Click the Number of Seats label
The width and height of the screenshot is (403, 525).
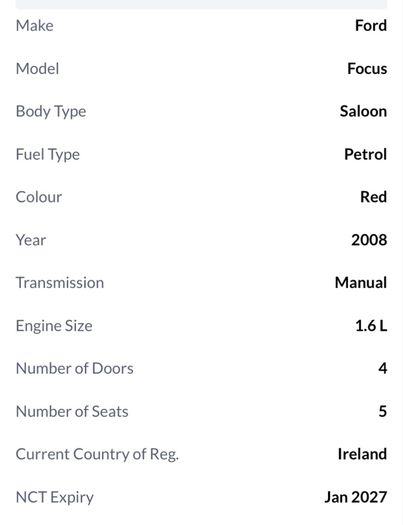click(72, 411)
